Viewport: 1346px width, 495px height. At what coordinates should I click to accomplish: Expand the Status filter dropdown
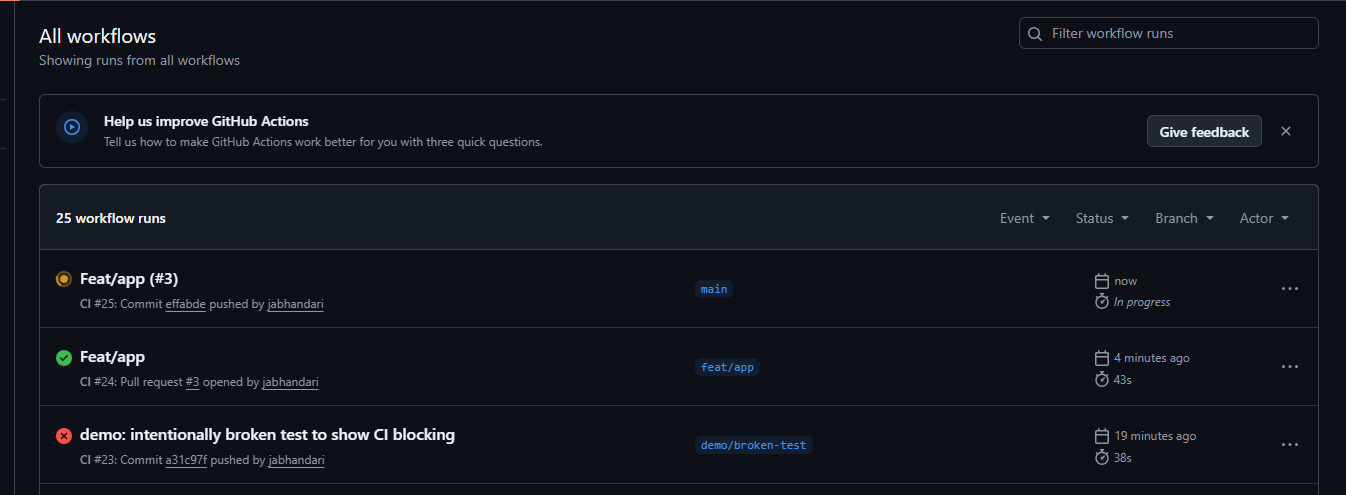click(1101, 218)
